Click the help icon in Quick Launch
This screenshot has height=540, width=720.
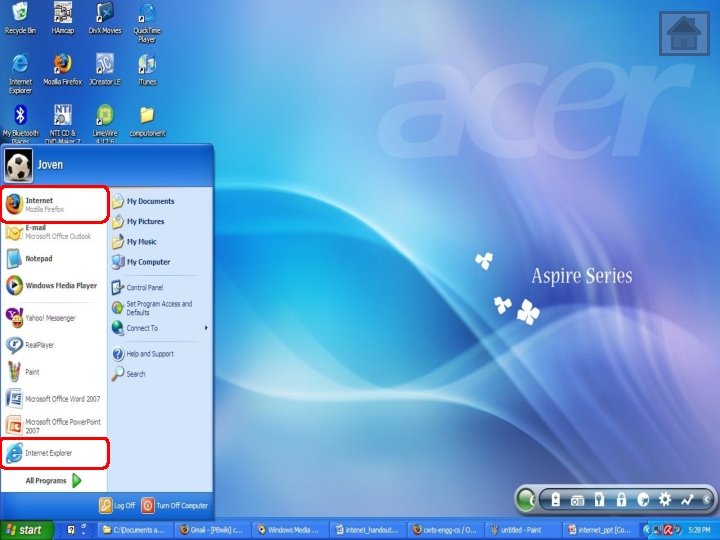71,530
